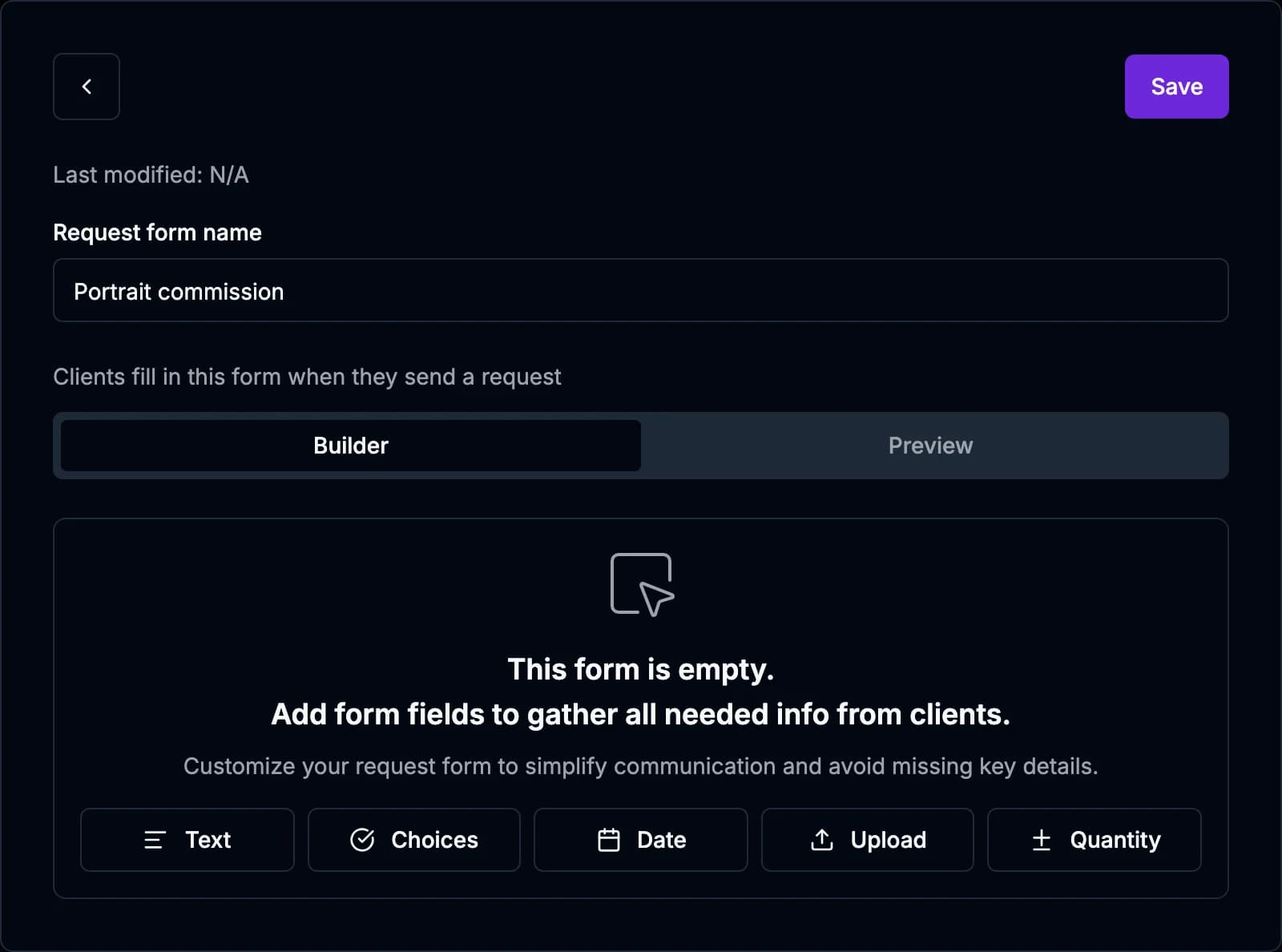Viewport: 1282px width, 952px height.
Task: Add a Text field to the form
Action: 187,840
